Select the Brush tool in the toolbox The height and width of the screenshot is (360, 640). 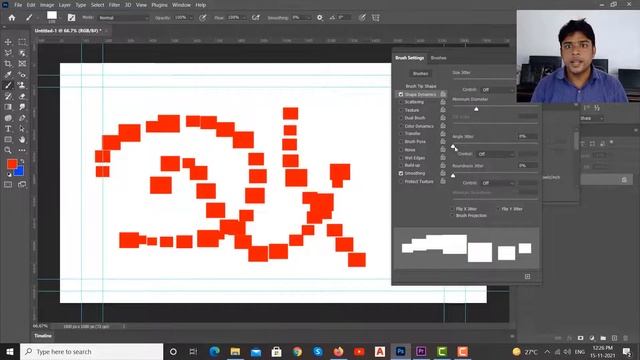click(8, 85)
